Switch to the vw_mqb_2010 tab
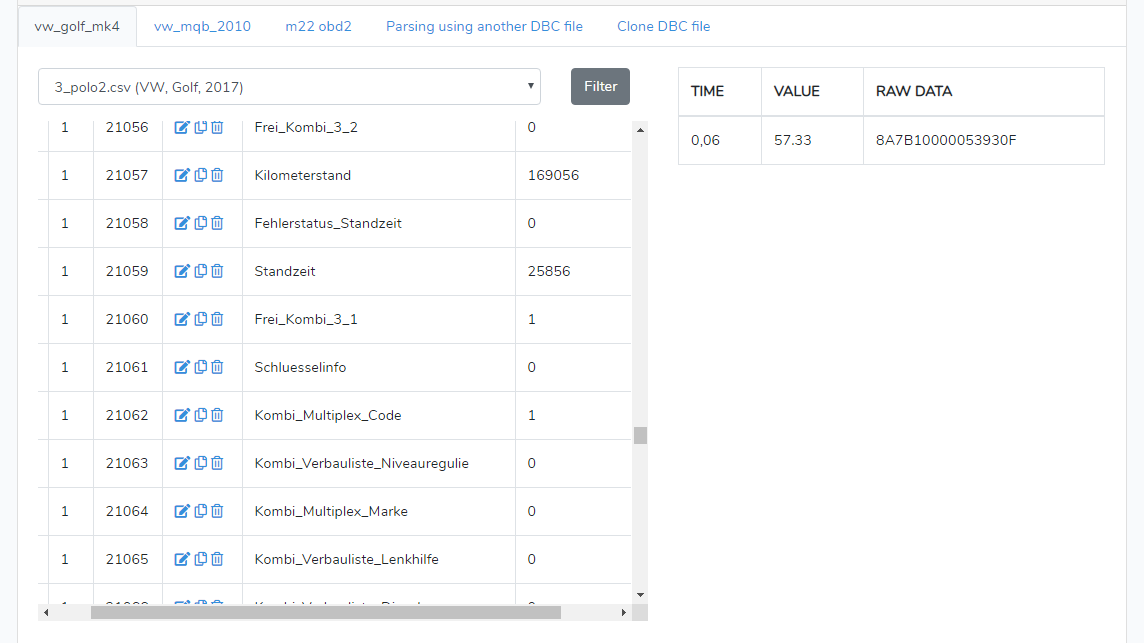Viewport: 1144px width, 643px height. coord(202,26)
